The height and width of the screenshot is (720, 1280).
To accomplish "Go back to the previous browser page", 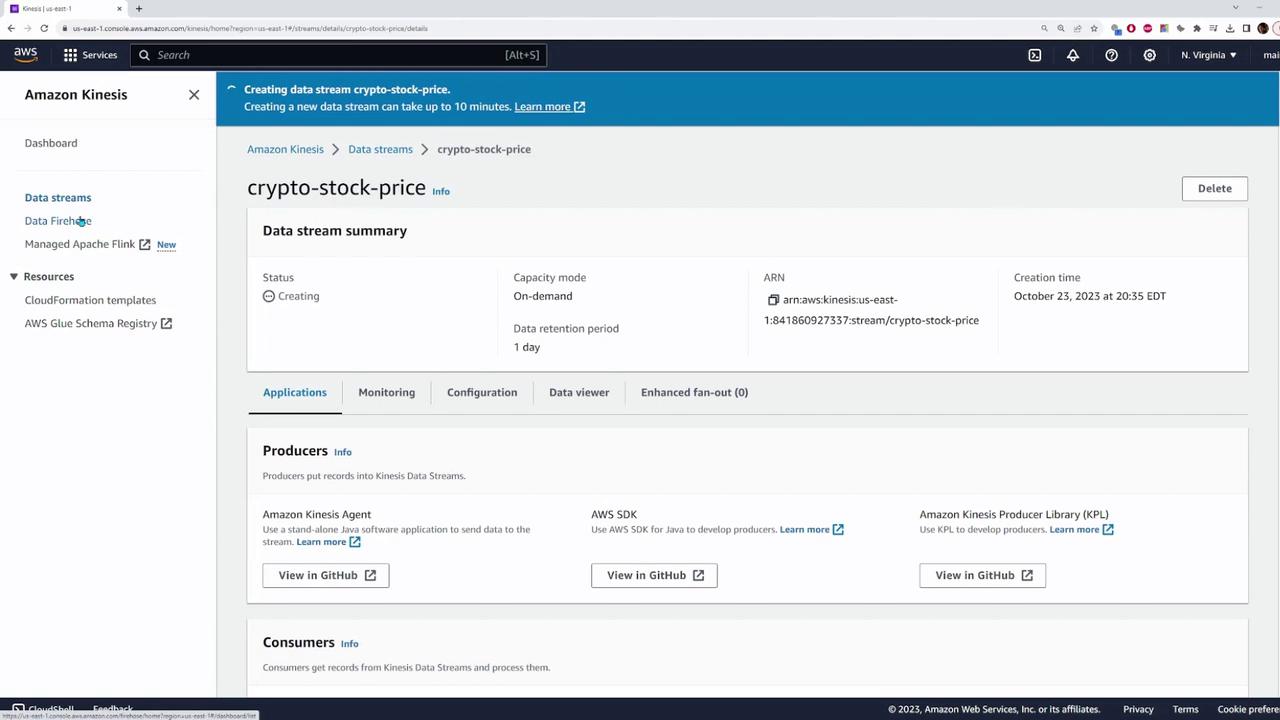I will click(x=11, y=28).
